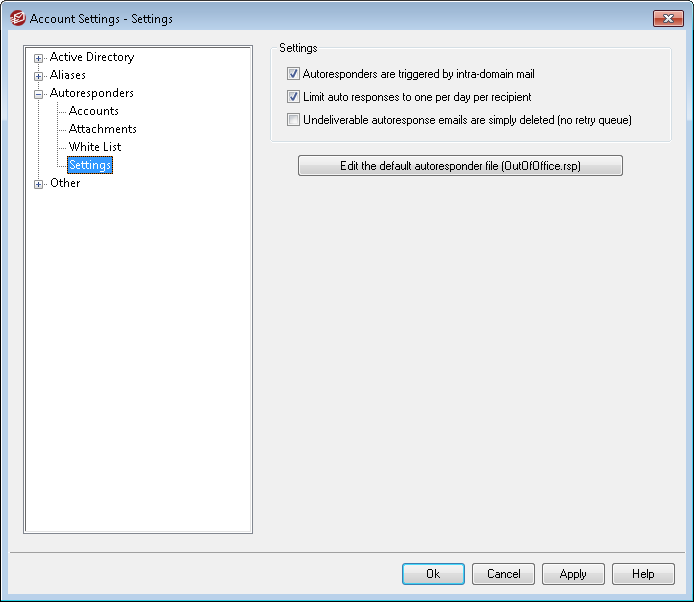Open Help for this dialog

[643, 574]
